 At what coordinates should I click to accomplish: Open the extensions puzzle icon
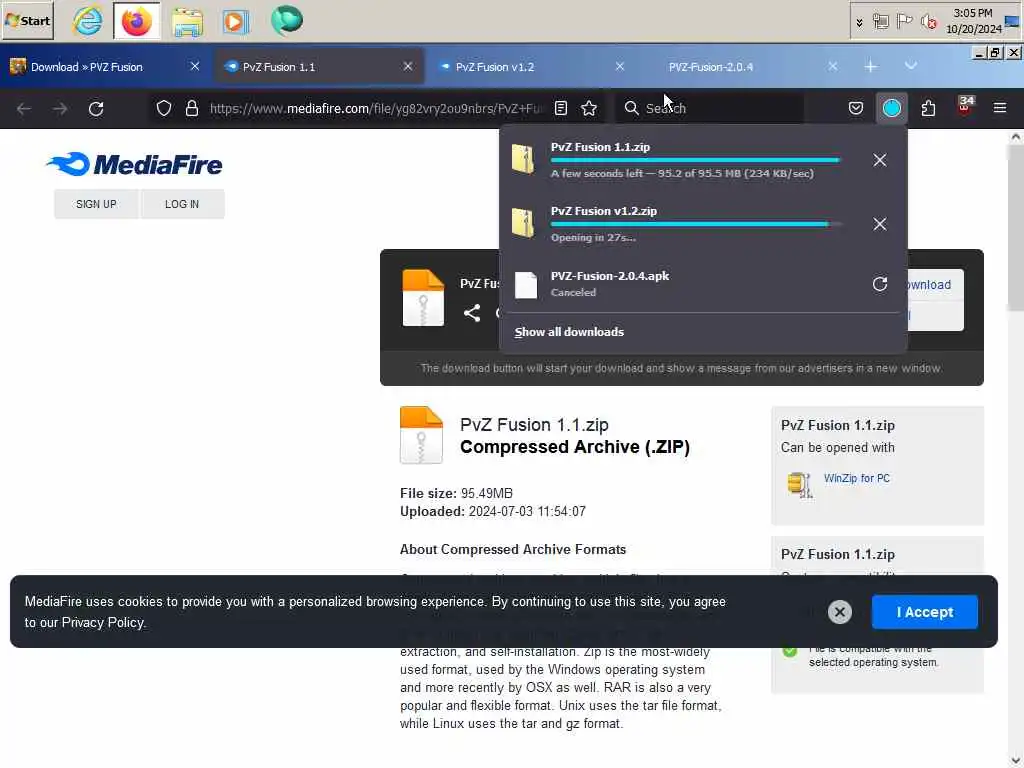click(x=928, y=108)
